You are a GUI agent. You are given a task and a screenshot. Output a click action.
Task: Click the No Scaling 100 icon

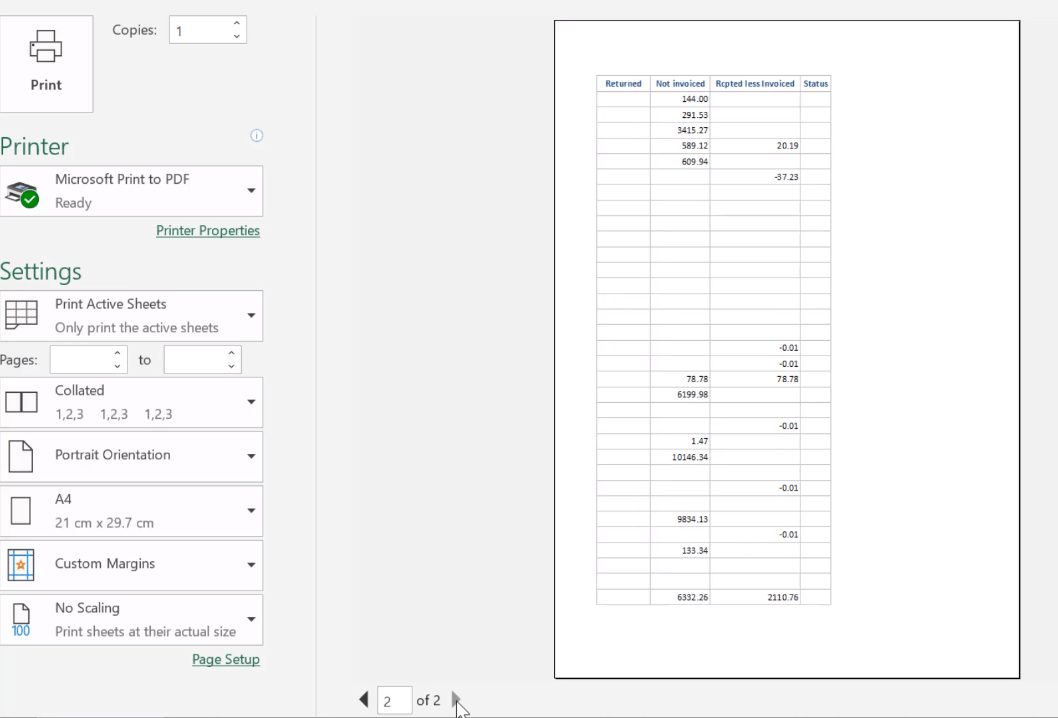pyautogui.click(x=20, y=619)
